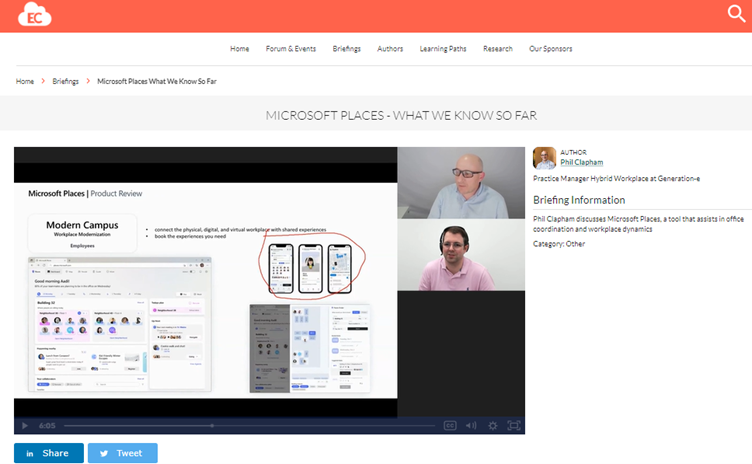This screenshot has width=752, height=464.
Task: Share briefing on LinkedIn
Action: coord(49,453)
